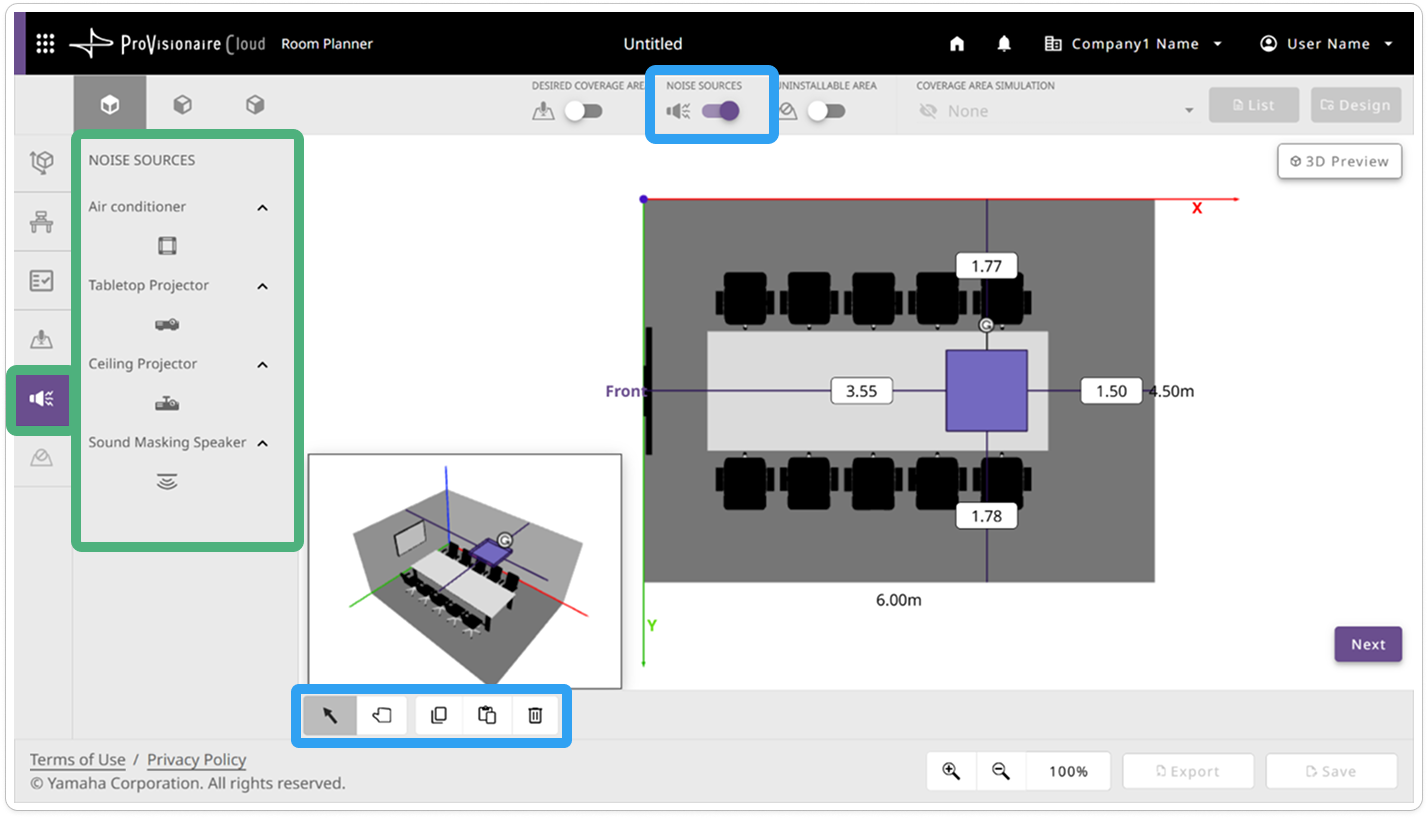Collapse the Air conditioner section
The width and height of the screenshot is (1428, 818).
263,207
